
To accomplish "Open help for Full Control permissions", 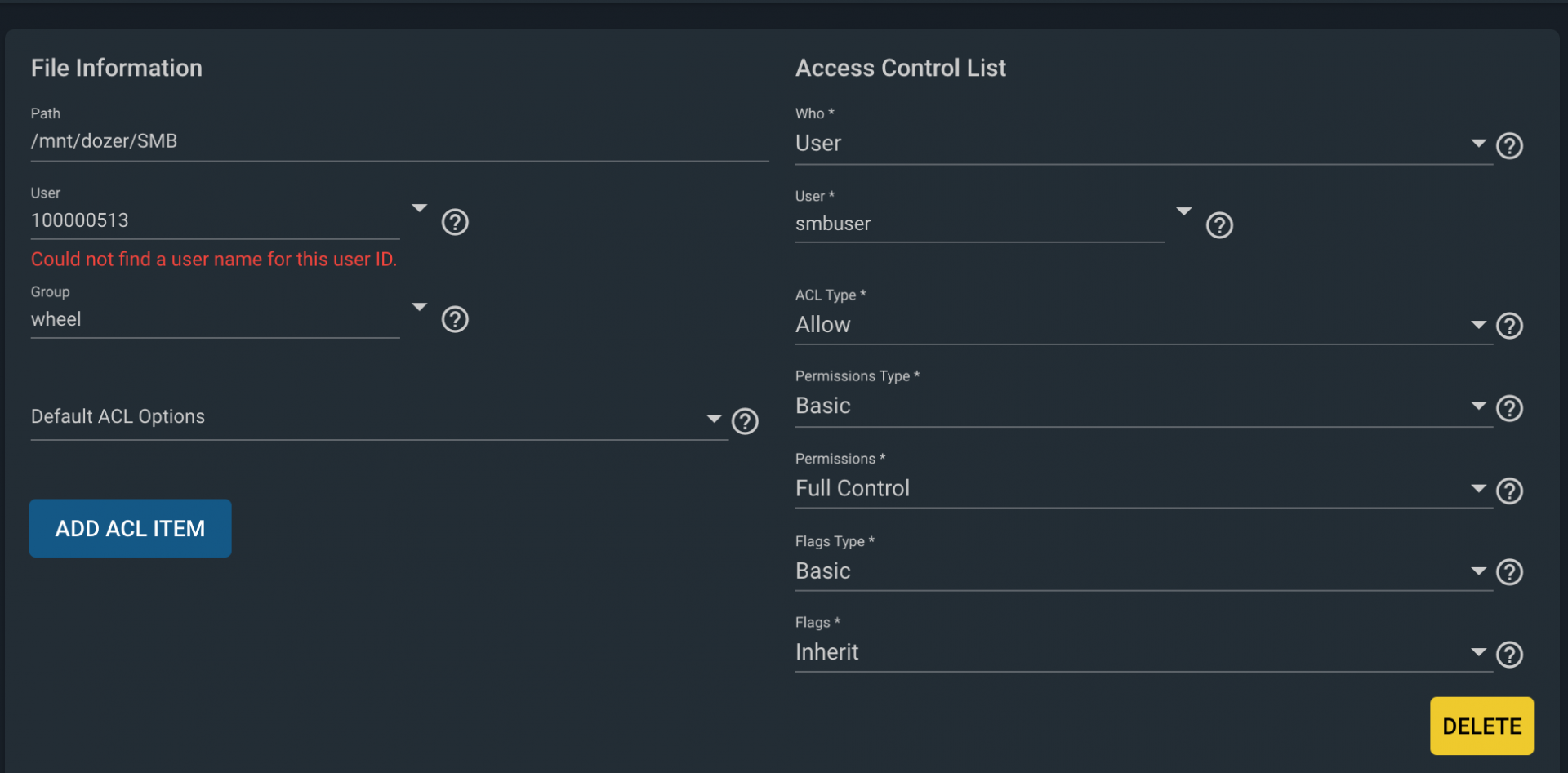I will point(1509,491).
